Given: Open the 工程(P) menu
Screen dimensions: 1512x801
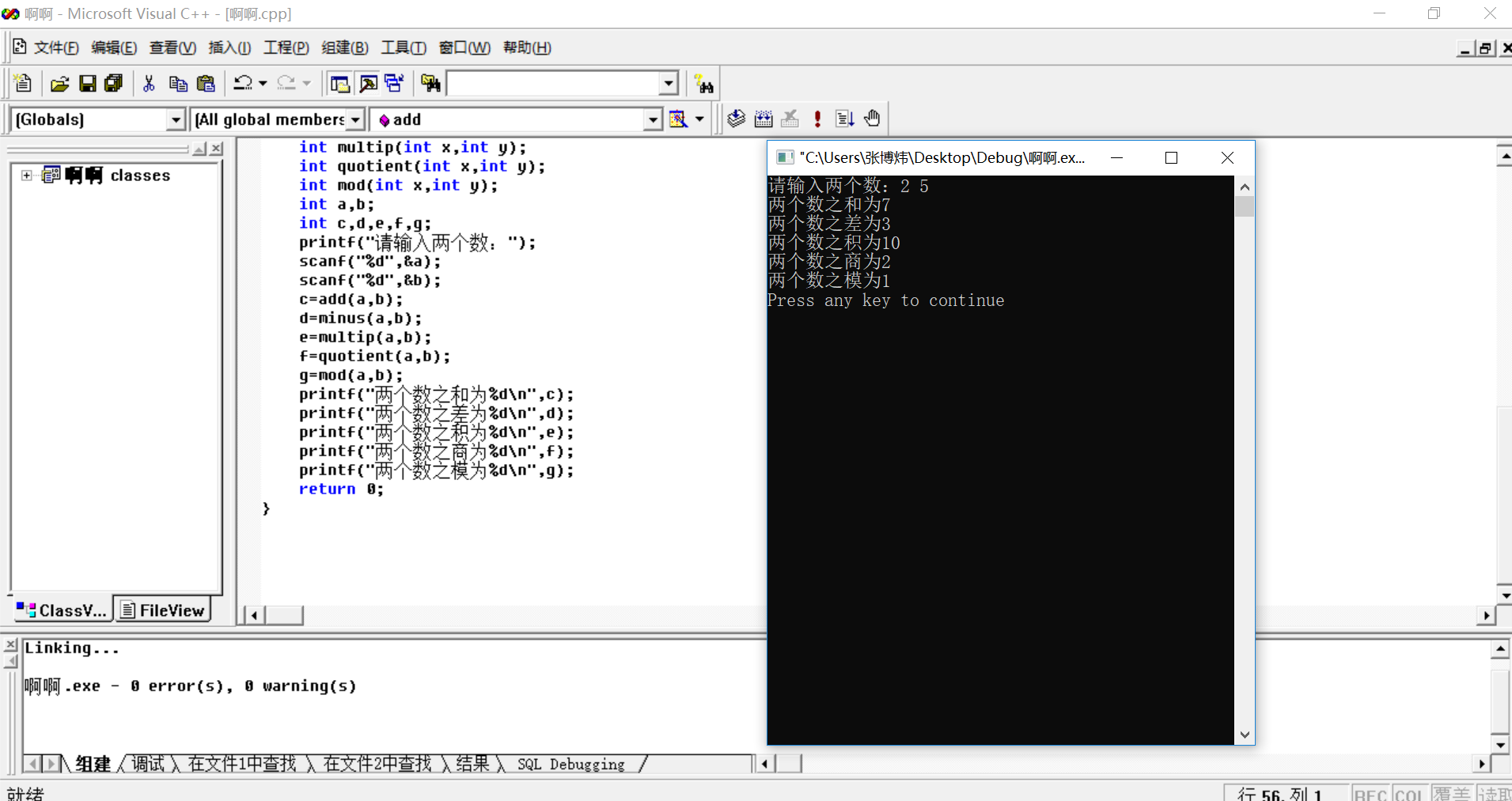Looking at the screenshot, I should tap(286, 48).
